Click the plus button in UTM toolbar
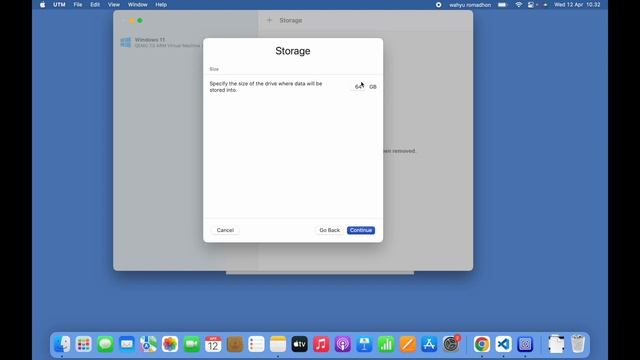640x360 pixels. [269, 20]
